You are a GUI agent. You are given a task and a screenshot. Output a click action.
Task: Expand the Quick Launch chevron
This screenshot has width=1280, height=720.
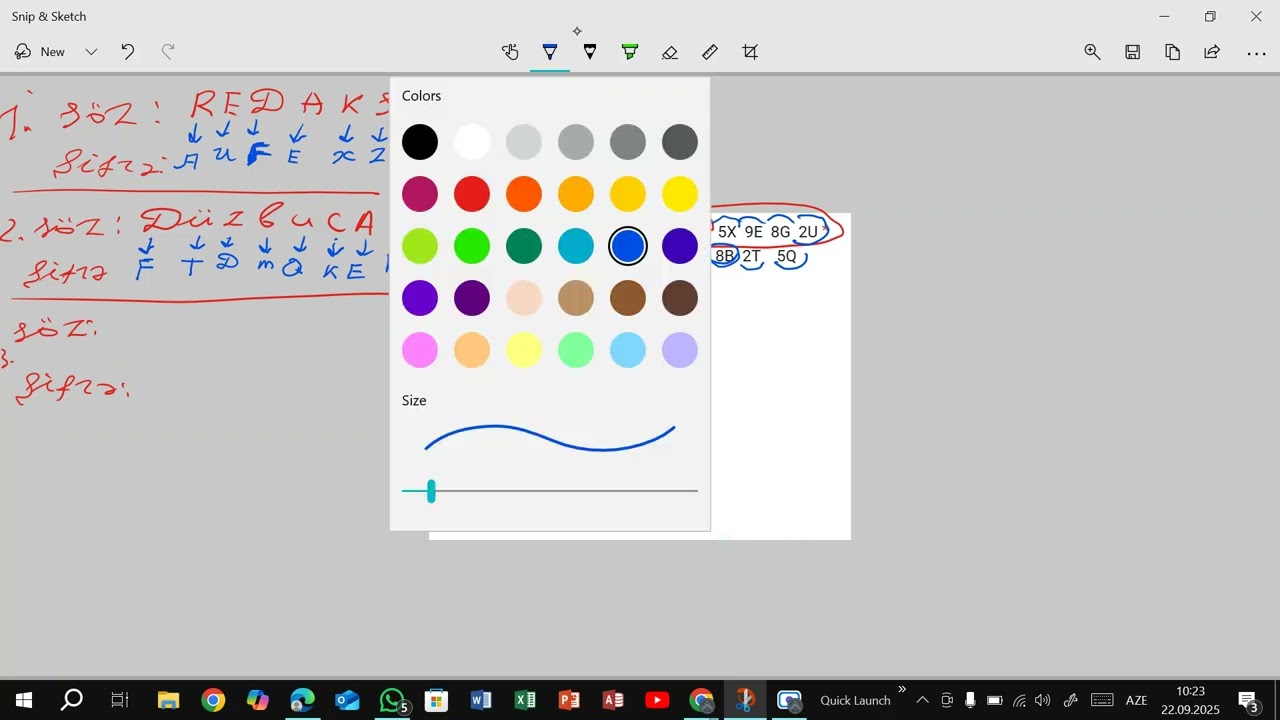pyautogui.click(x=902, y=689)
